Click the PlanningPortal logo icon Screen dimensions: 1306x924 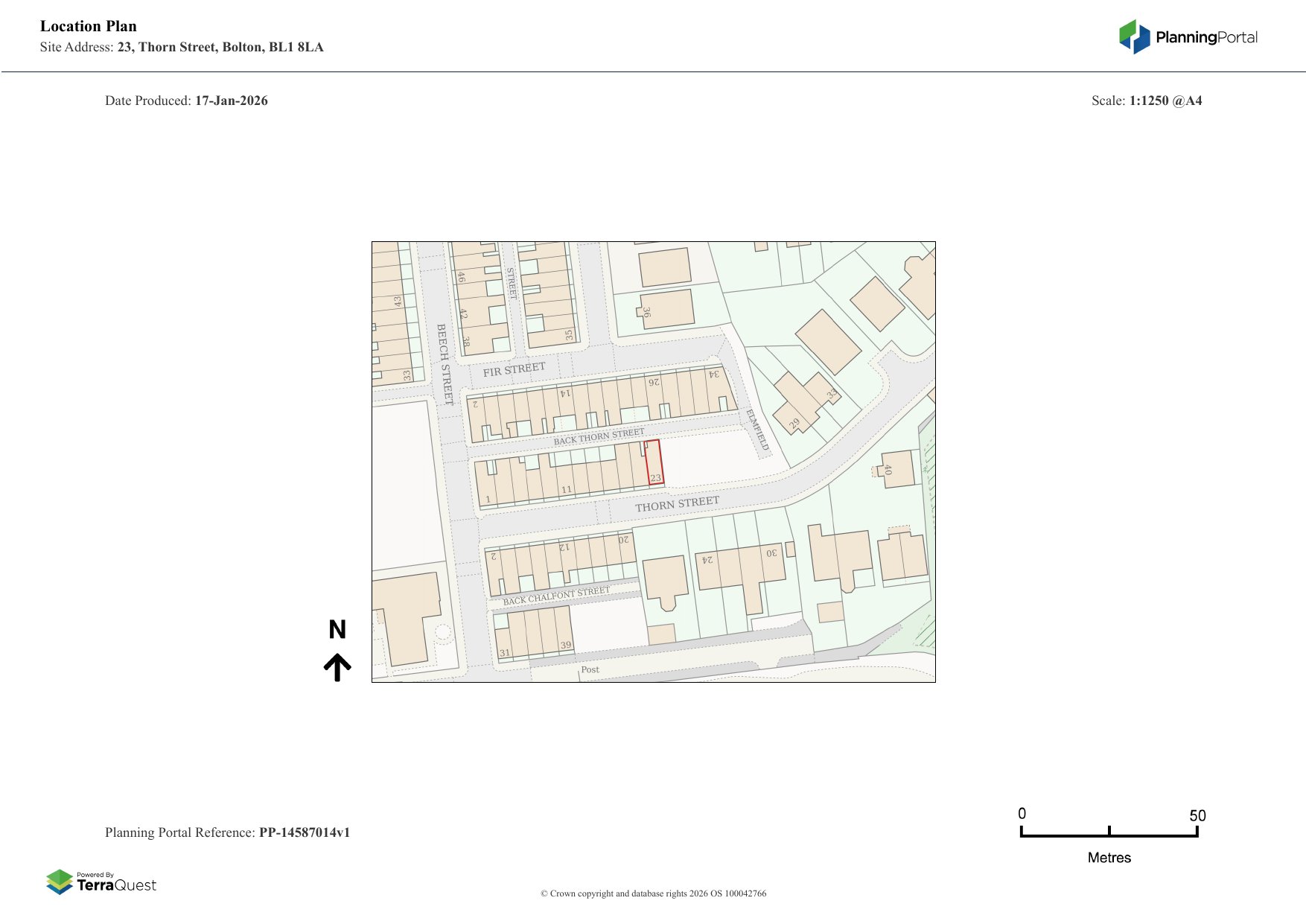coord(1134,37)
